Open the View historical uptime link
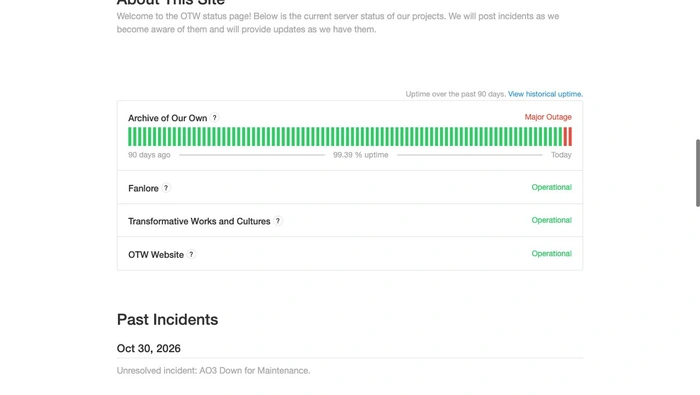This screenshot has height=395, width=700. click(x=545, y=94)
